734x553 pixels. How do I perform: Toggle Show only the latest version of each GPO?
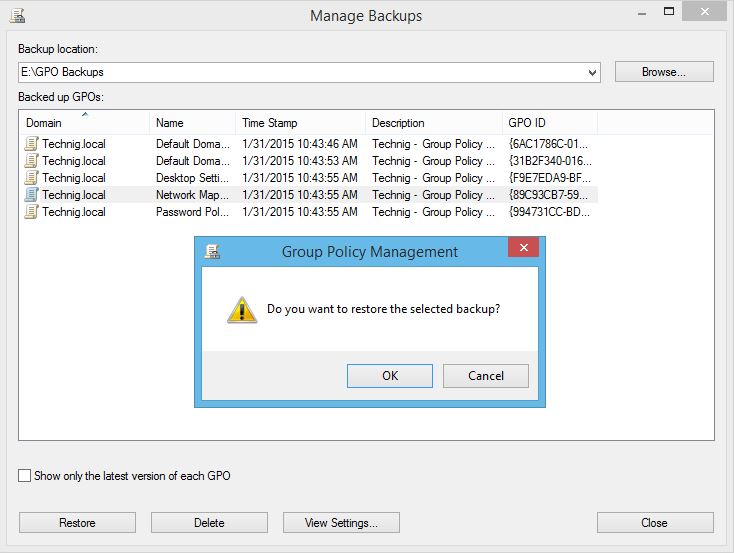tap(24, 476)
